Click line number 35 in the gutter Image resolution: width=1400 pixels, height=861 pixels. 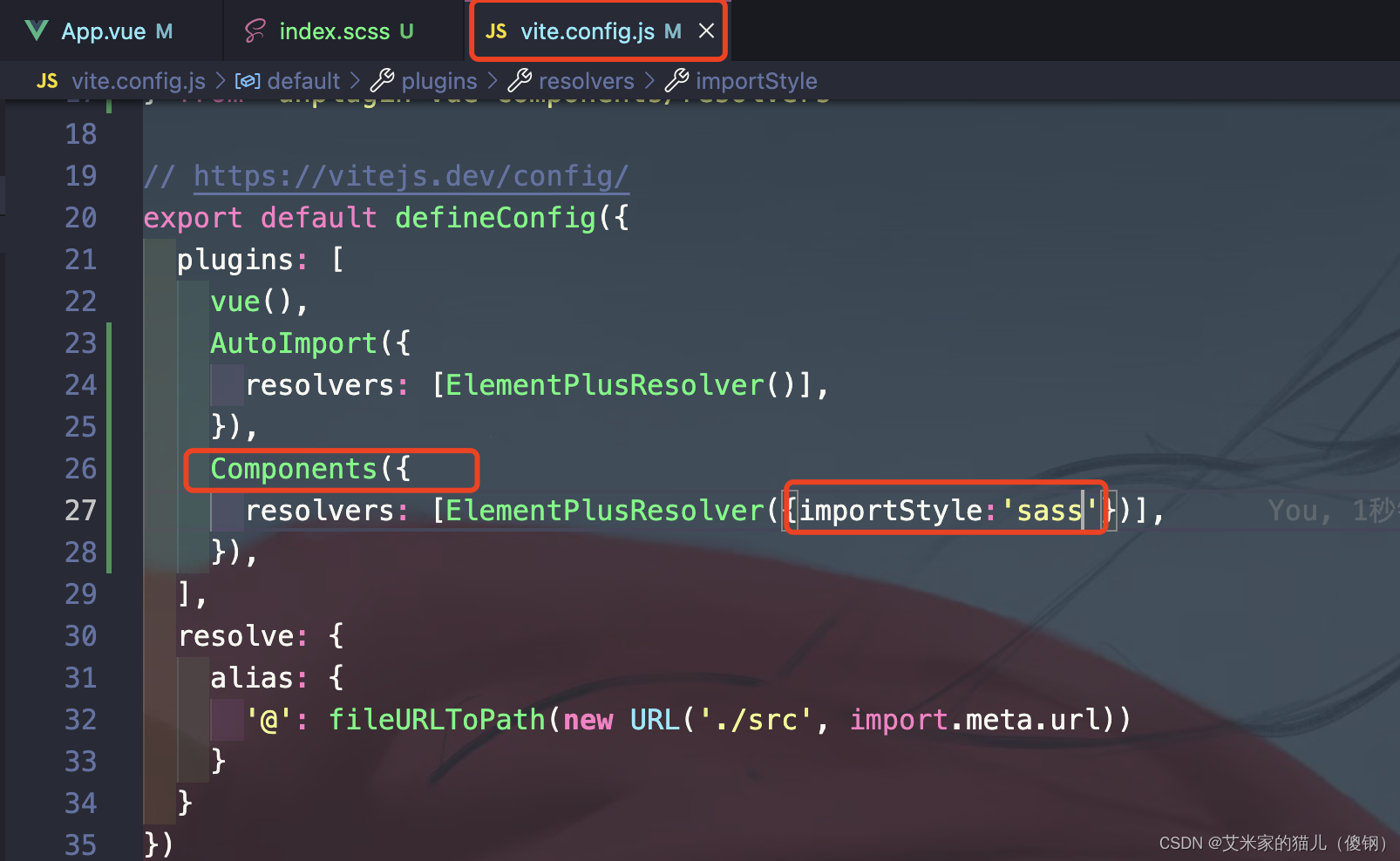click(x=81, y=845)
